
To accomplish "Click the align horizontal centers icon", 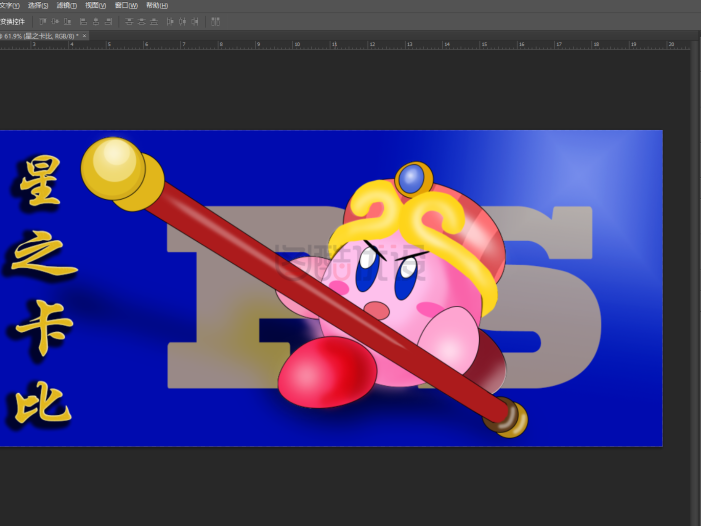I will (x=95, y=21).
